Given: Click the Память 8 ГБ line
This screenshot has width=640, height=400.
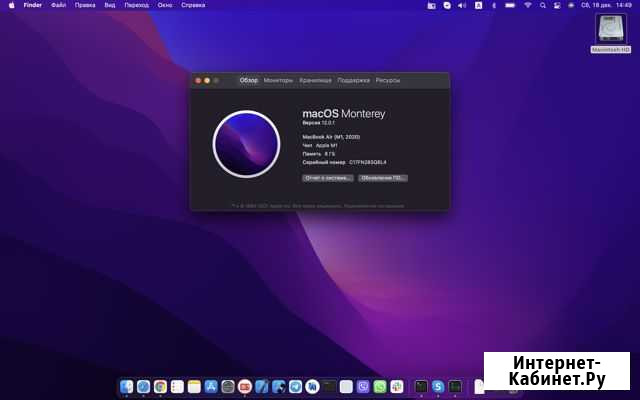Looking at the screenshot, I should pos(318,154).
